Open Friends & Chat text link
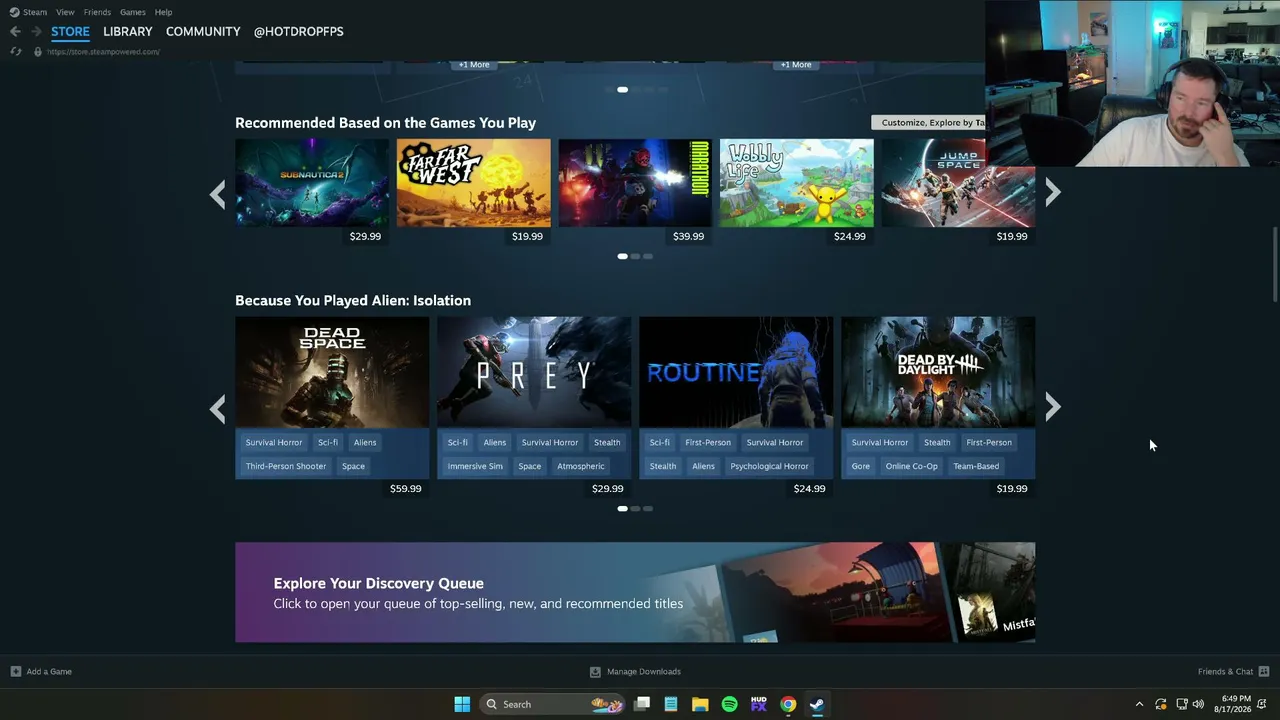The image size is (1280, 720). click(1225, 672)
